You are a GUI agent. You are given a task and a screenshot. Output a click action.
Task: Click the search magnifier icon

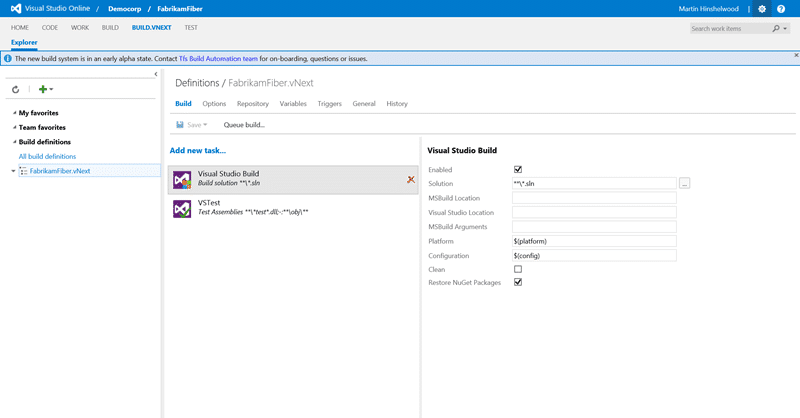coord(776,29)
